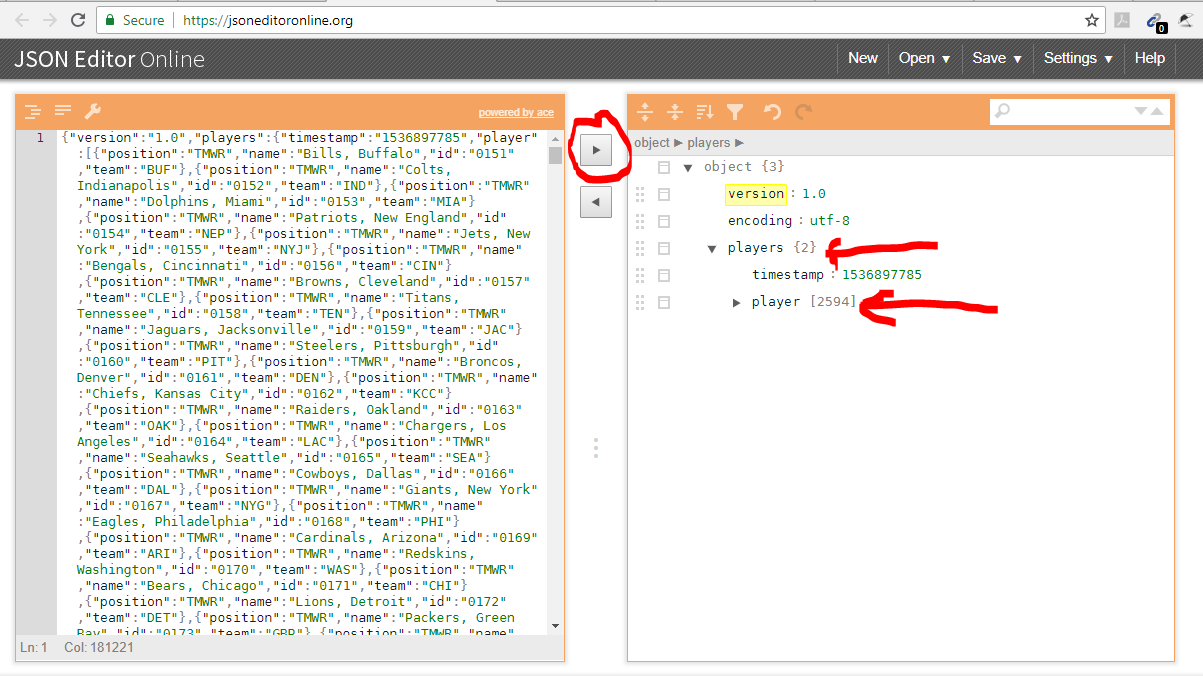Open the Save menu item
This screenshot has height=676, width=1203.
click(x=995, y=58)
